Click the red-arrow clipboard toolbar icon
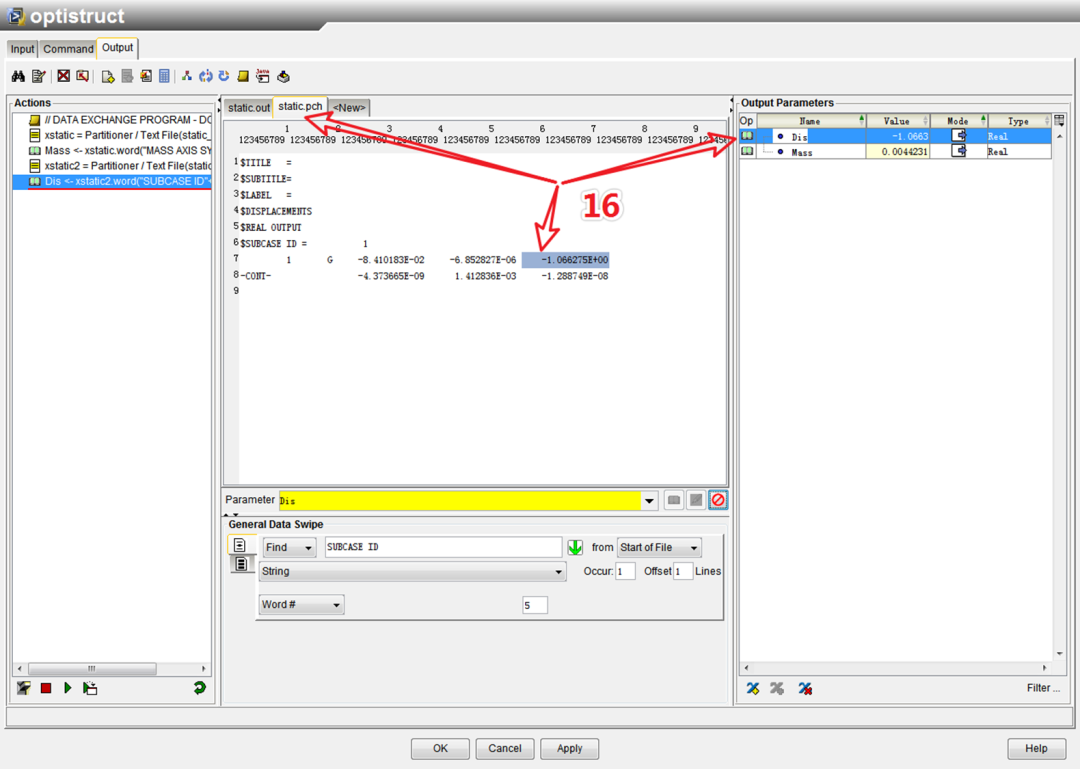The width and height of the screenshot is (1080, 769). pos(83,76)
